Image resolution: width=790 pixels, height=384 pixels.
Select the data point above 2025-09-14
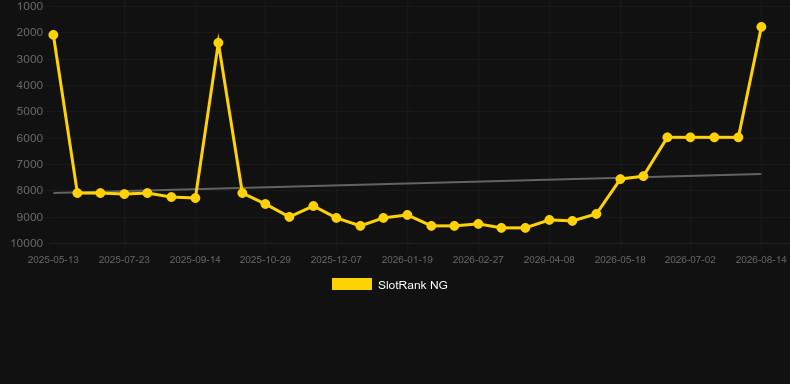coord(195,198)
